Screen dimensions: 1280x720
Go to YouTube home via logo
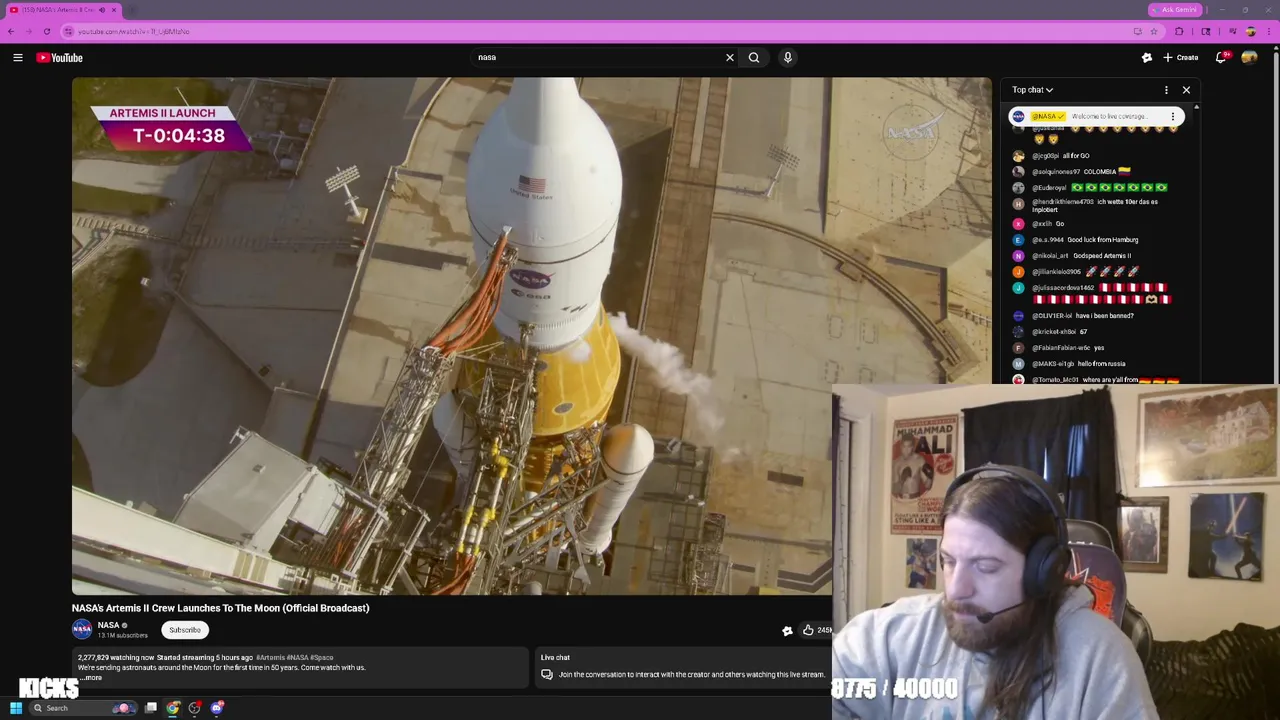pos(60,58)
